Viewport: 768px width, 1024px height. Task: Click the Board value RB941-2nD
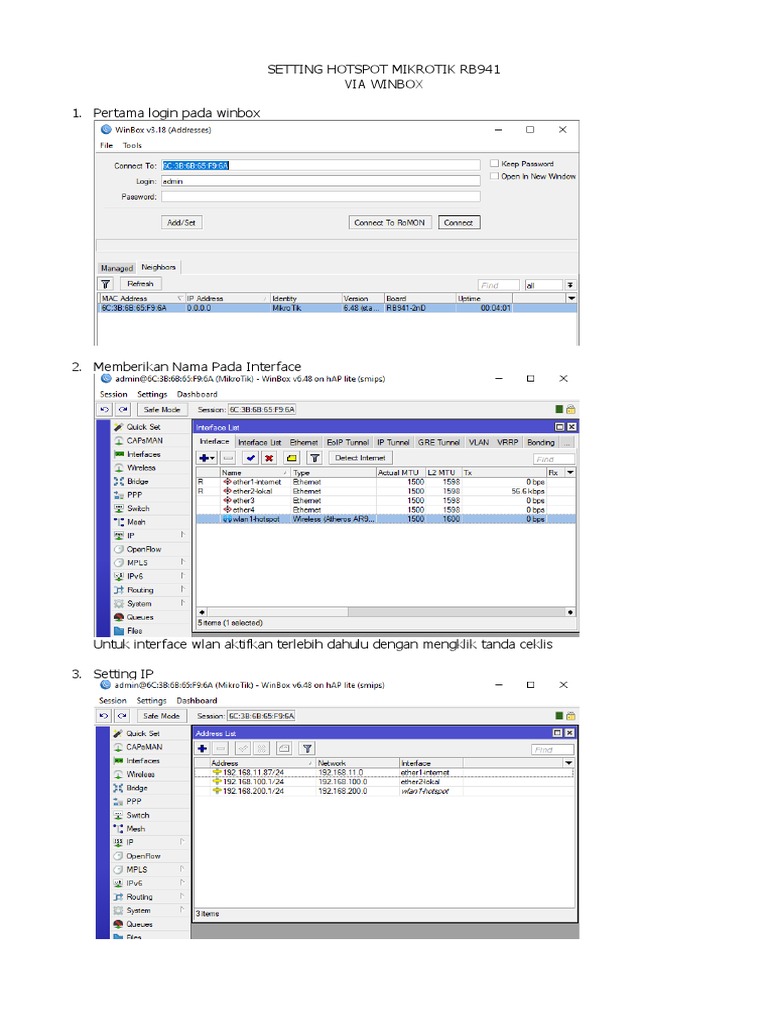pyautogui.click(x=406, y=308)
